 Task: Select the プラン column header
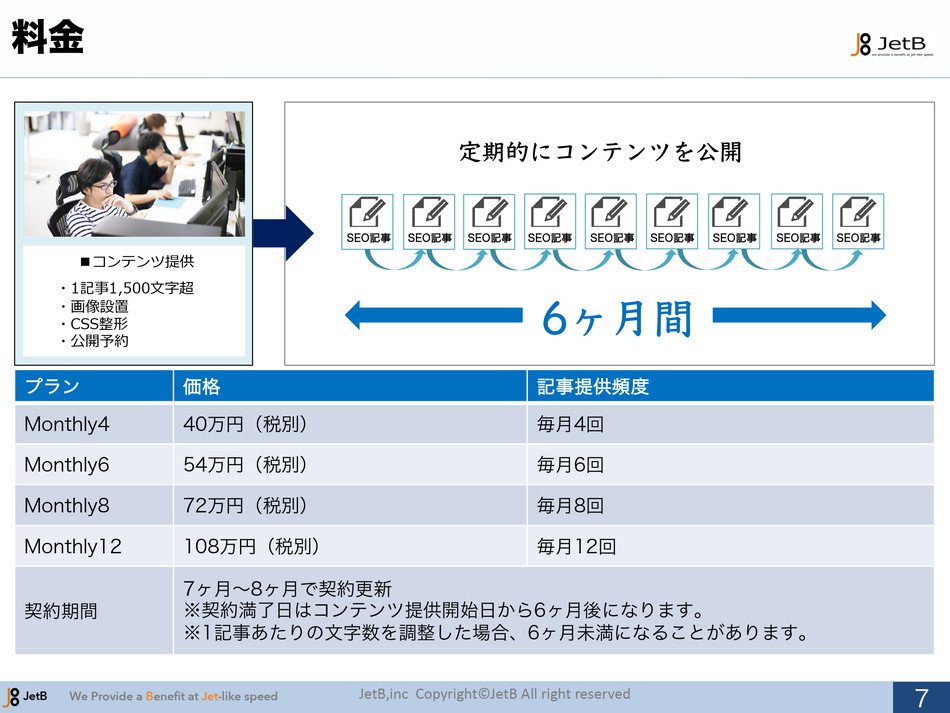(94, 386)
